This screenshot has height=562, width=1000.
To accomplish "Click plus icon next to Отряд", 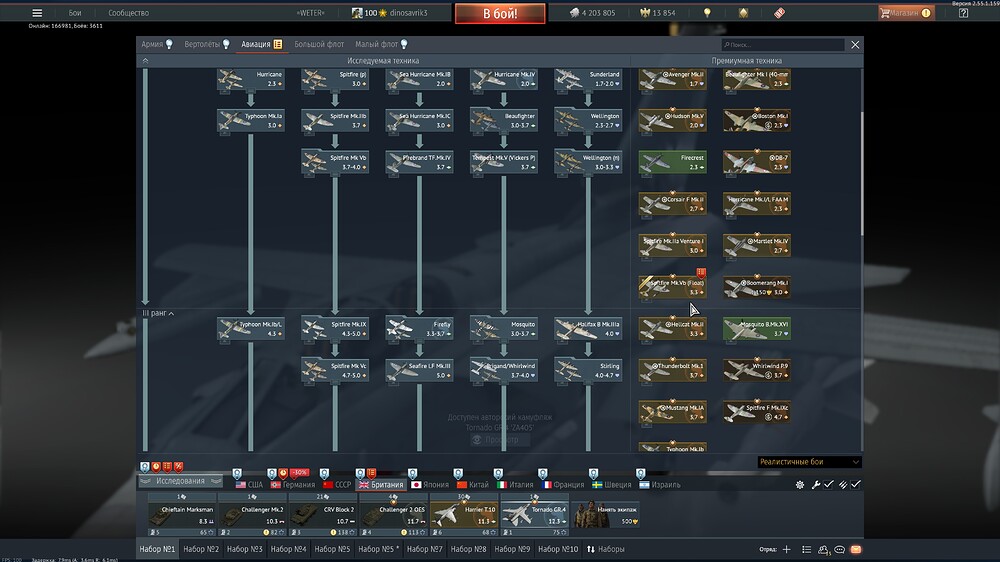I will [786, 549].
